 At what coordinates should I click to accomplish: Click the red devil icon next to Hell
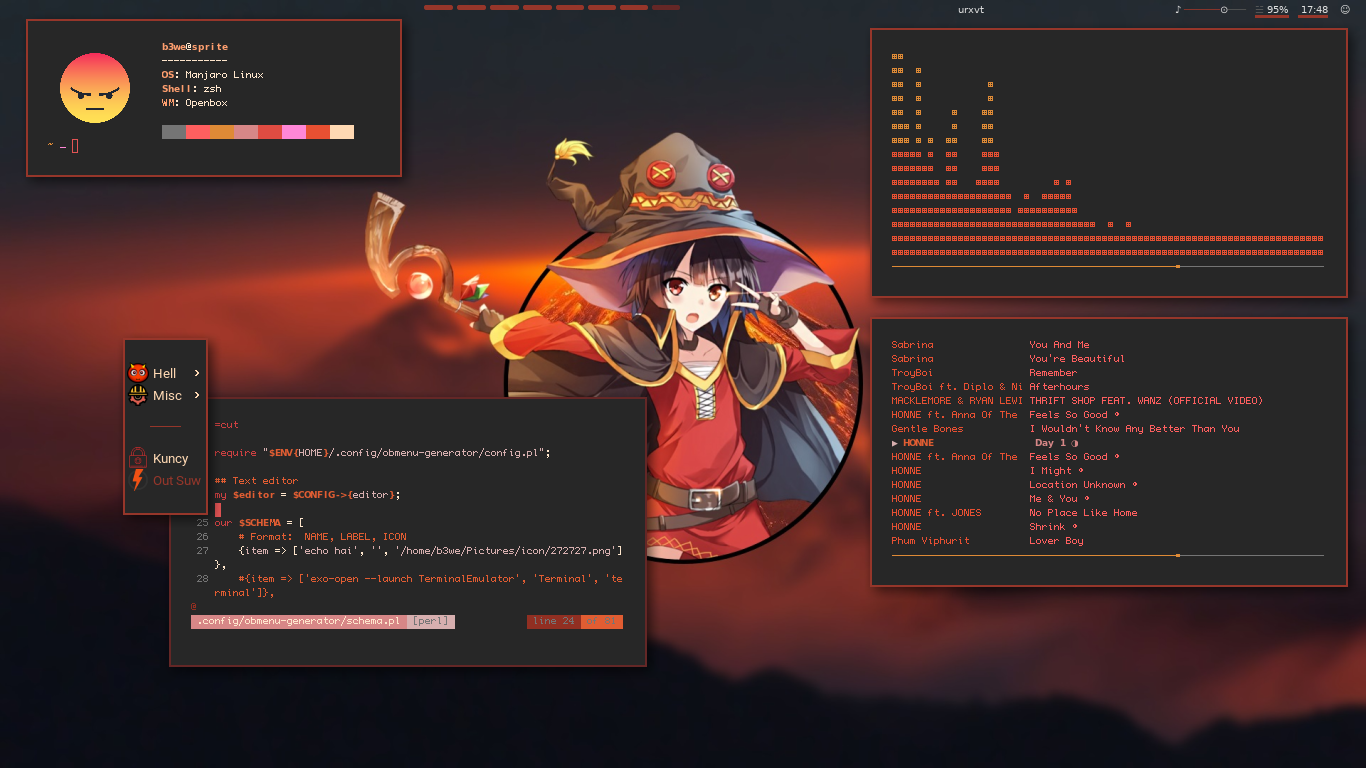138,373
